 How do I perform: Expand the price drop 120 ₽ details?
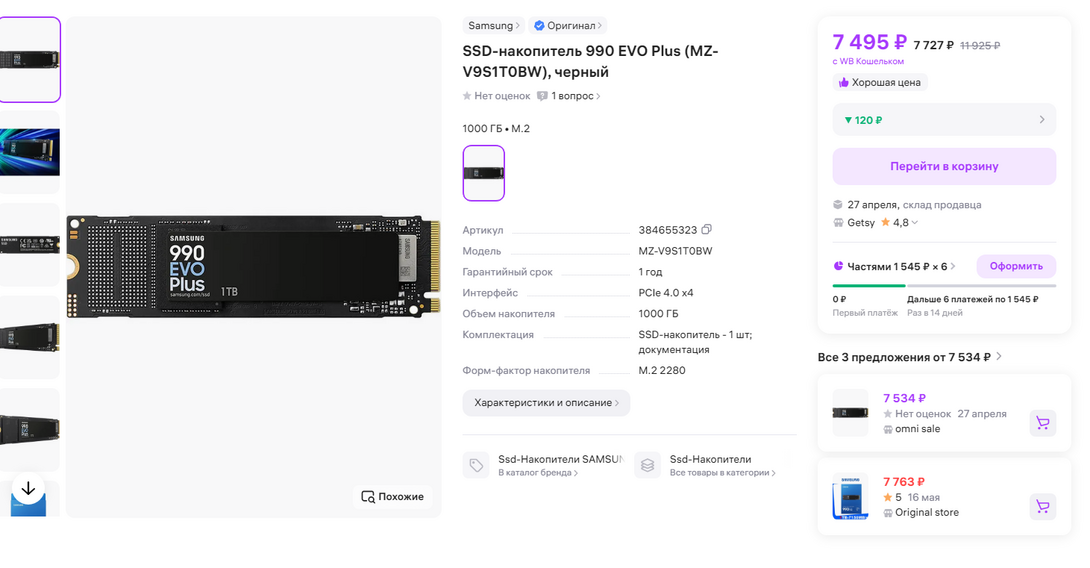click(944, 120)
